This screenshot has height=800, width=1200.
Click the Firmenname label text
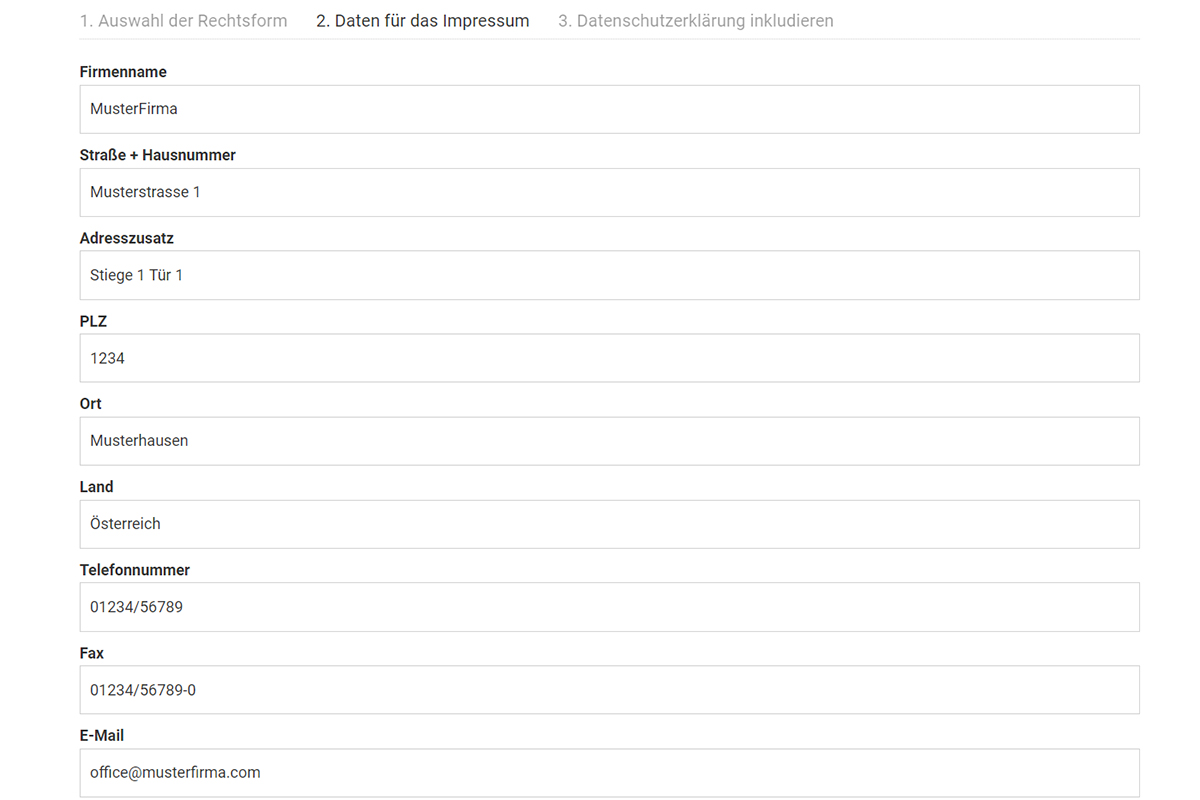click(x=123, y=72)
